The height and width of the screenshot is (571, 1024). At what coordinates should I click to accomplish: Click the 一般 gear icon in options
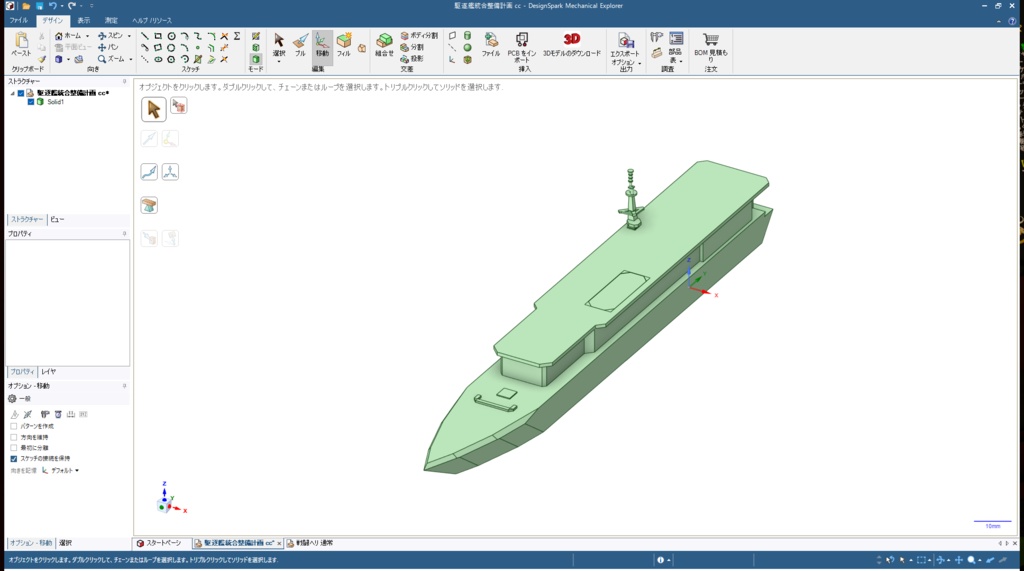12,399
